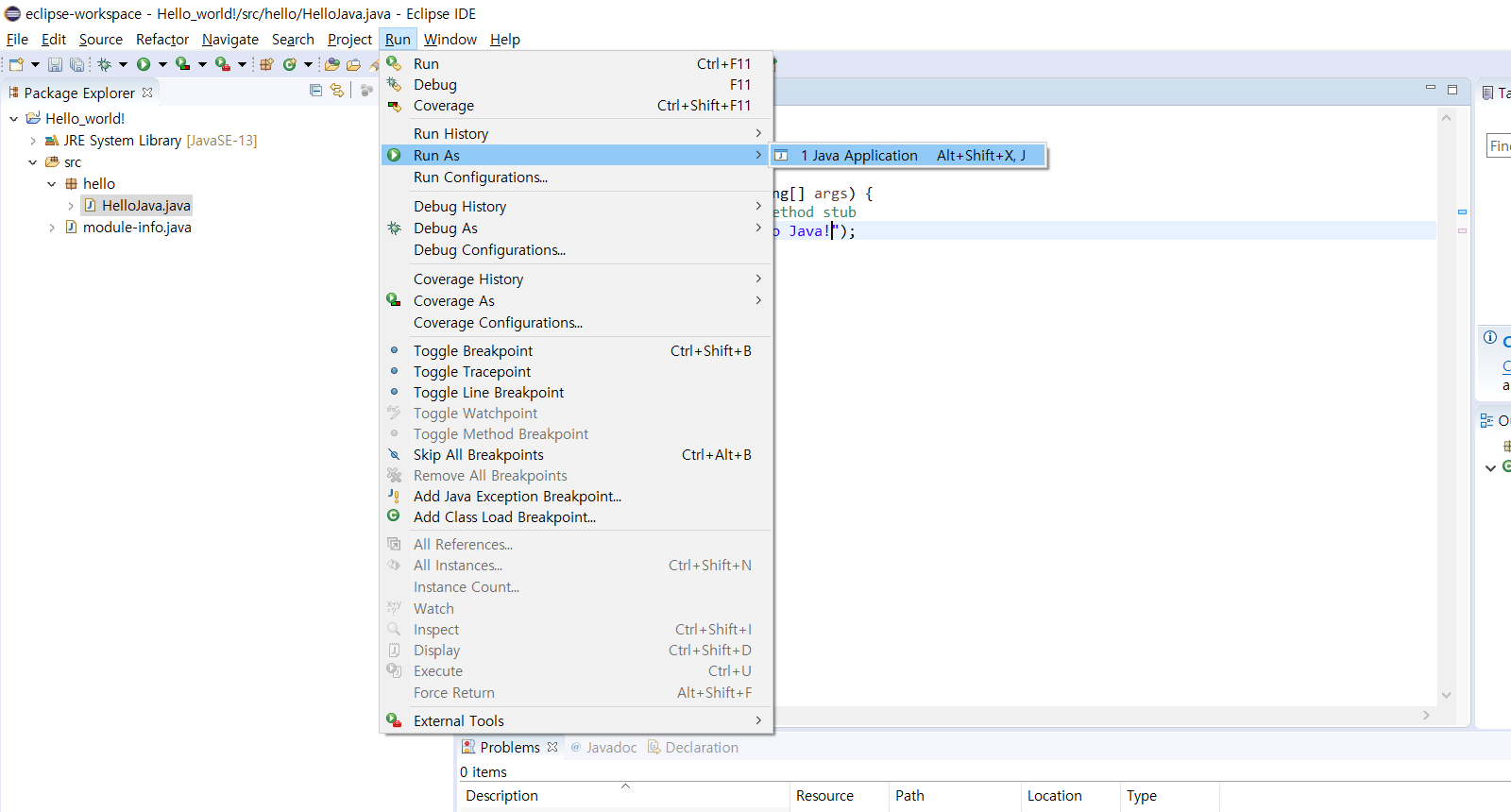1511x812 pixels.
Task: Open the Help menu
Action: coord(505,40)
